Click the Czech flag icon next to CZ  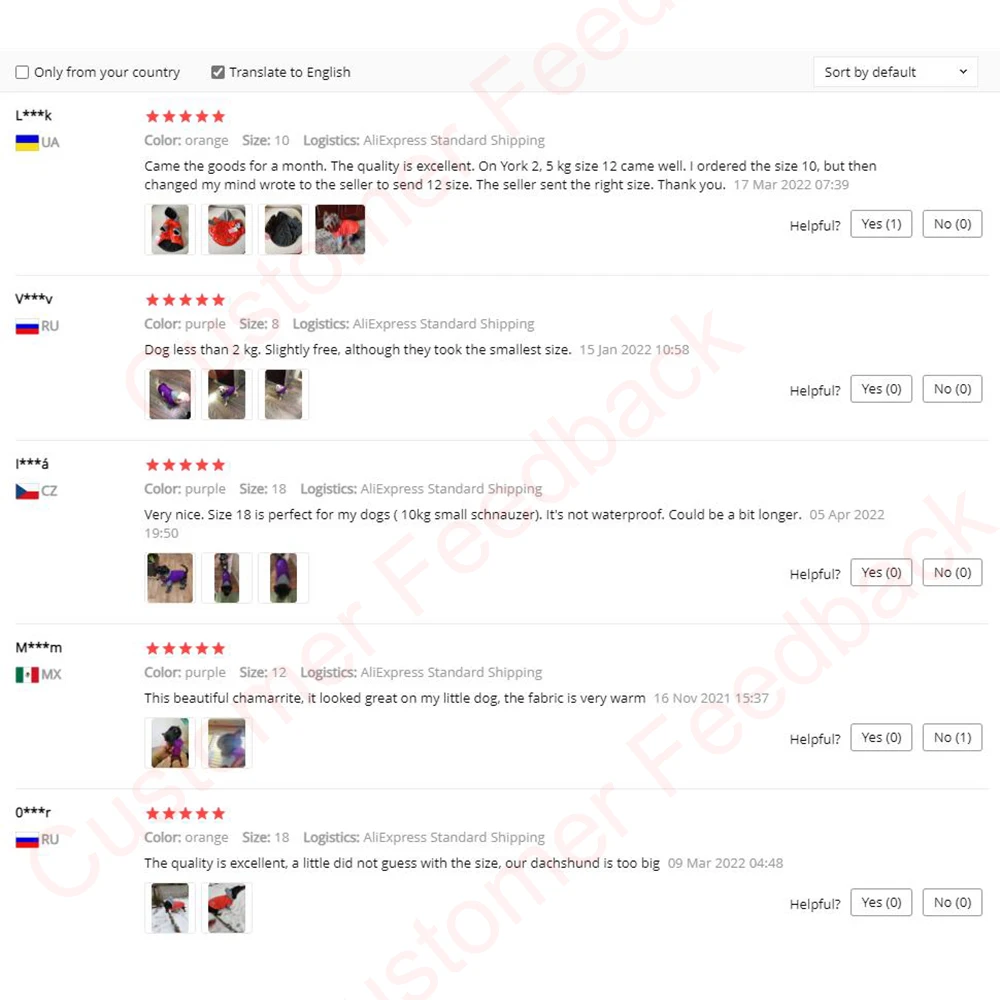click(x=27, y=491)
